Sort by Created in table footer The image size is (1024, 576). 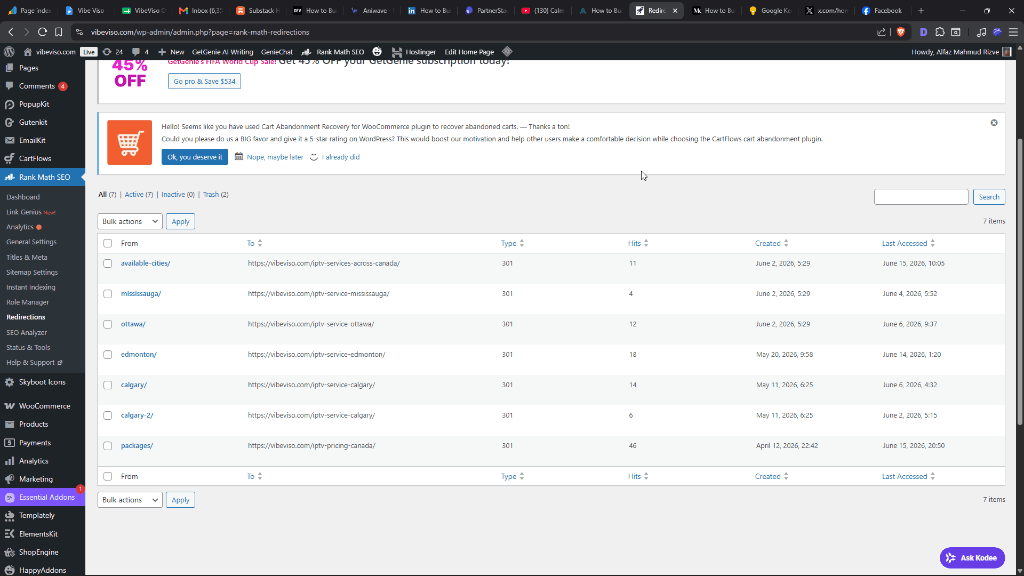point(771,476)
